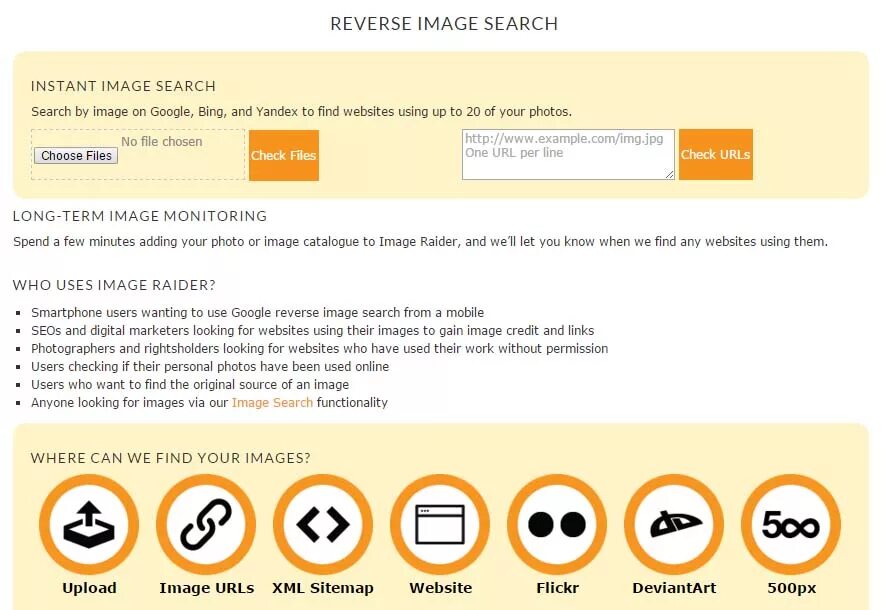Click the 'INSTANT IMAGE SEARCH' heading
Screen dimensions: 888x610
[x=123, y=86]
